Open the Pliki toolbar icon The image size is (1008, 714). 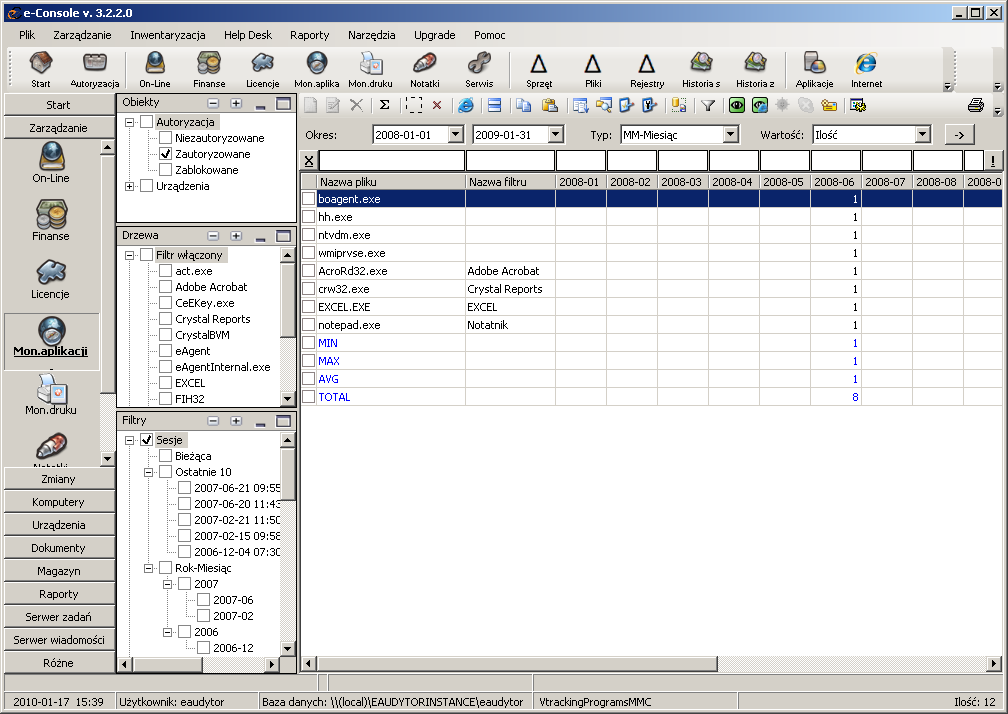pos(593,69)
